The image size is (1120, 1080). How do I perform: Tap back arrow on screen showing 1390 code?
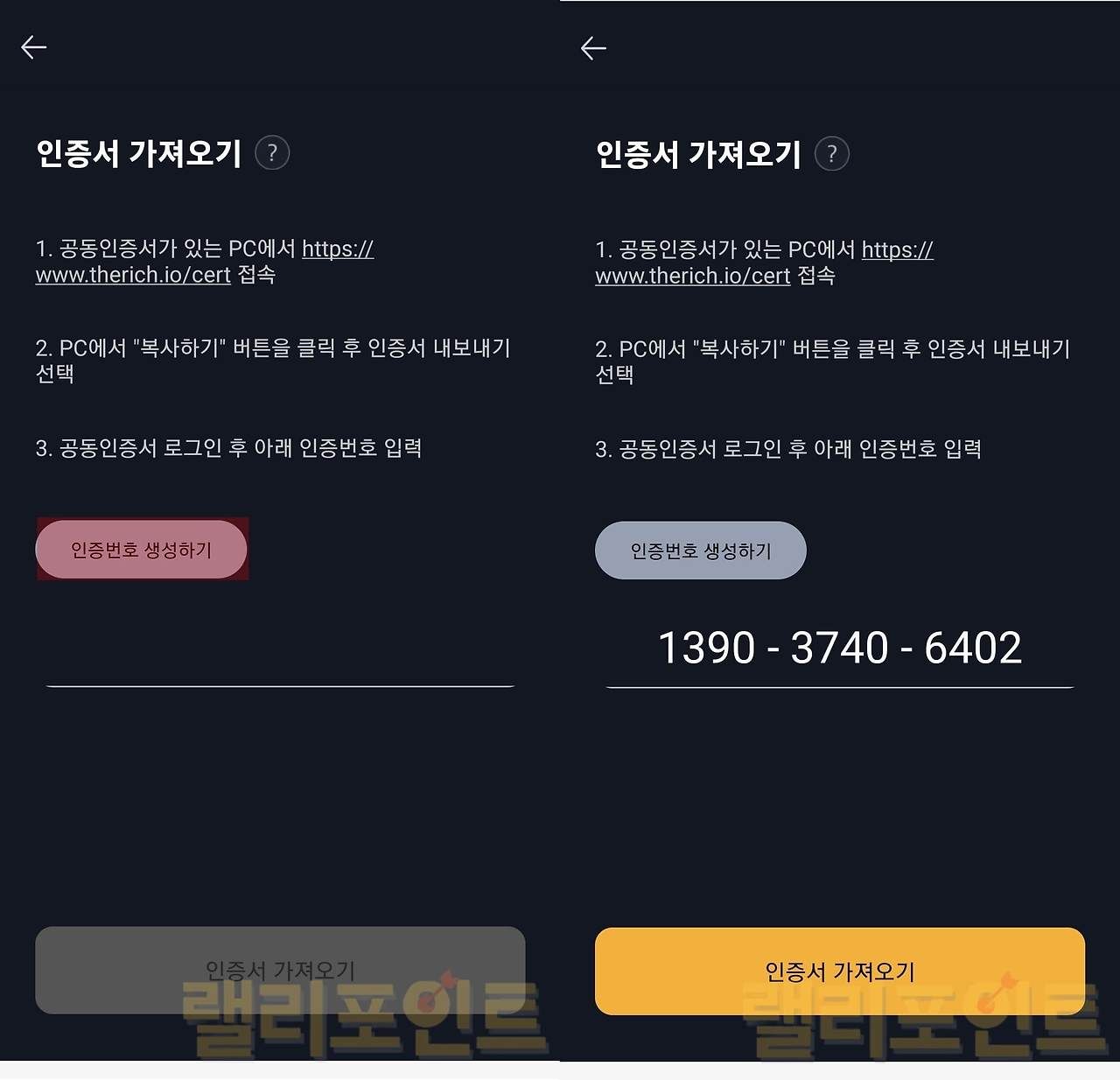tap(593, 48)
